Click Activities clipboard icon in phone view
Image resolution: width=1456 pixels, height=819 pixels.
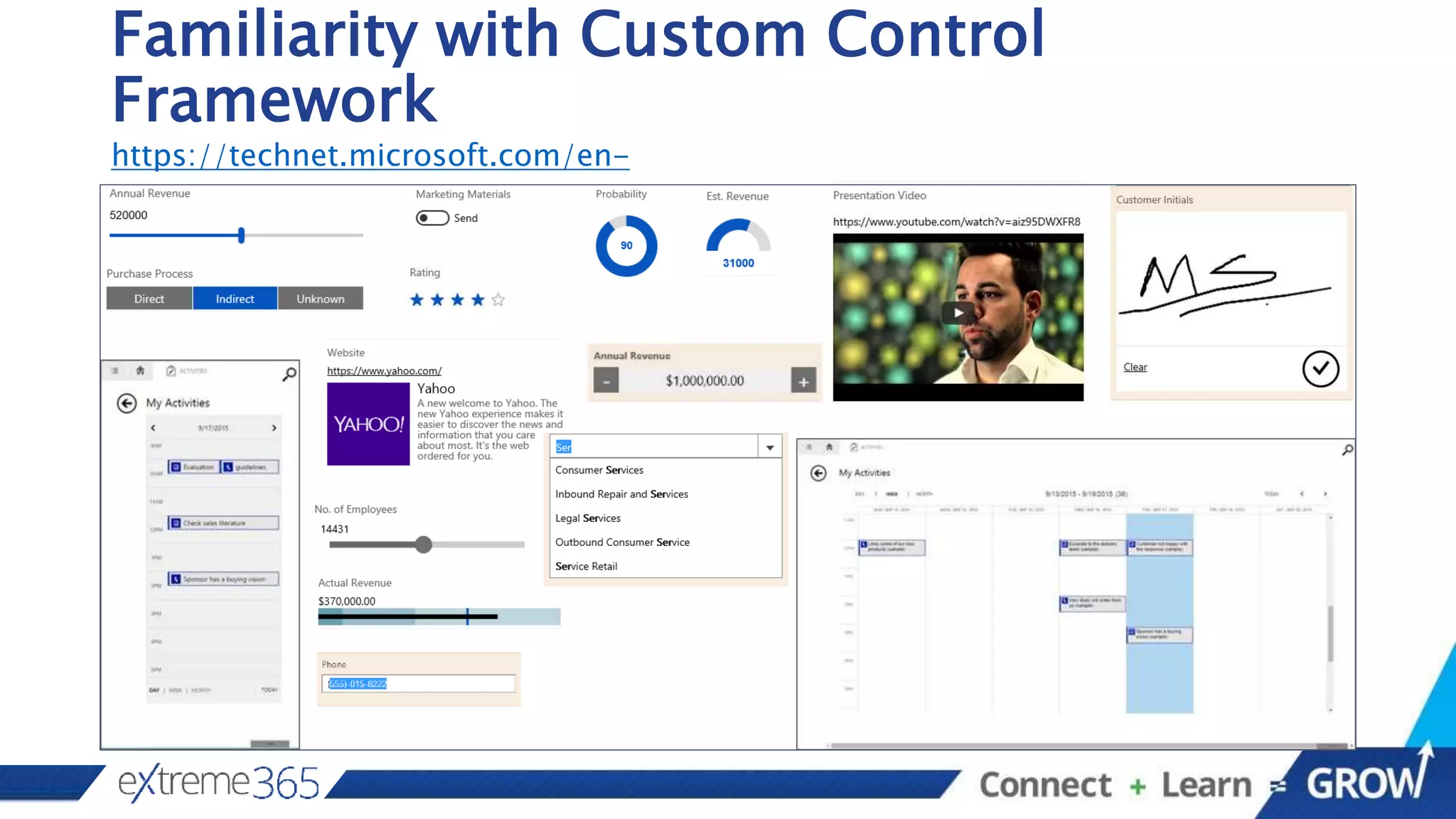[171, 370]
